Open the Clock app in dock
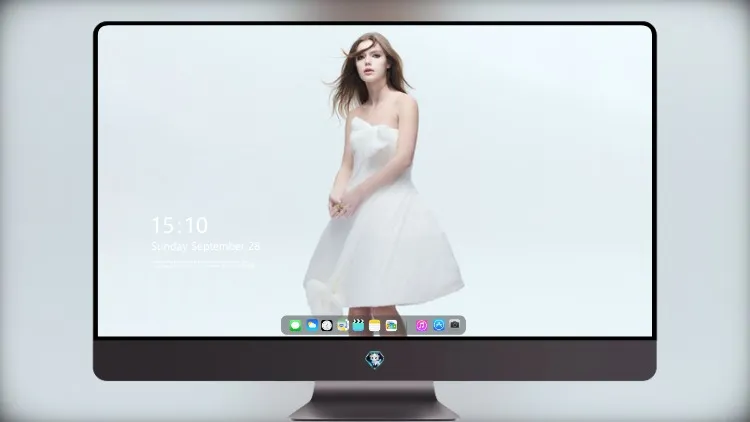The width and height of the screenshot is (750, 422). pos(327,325)
